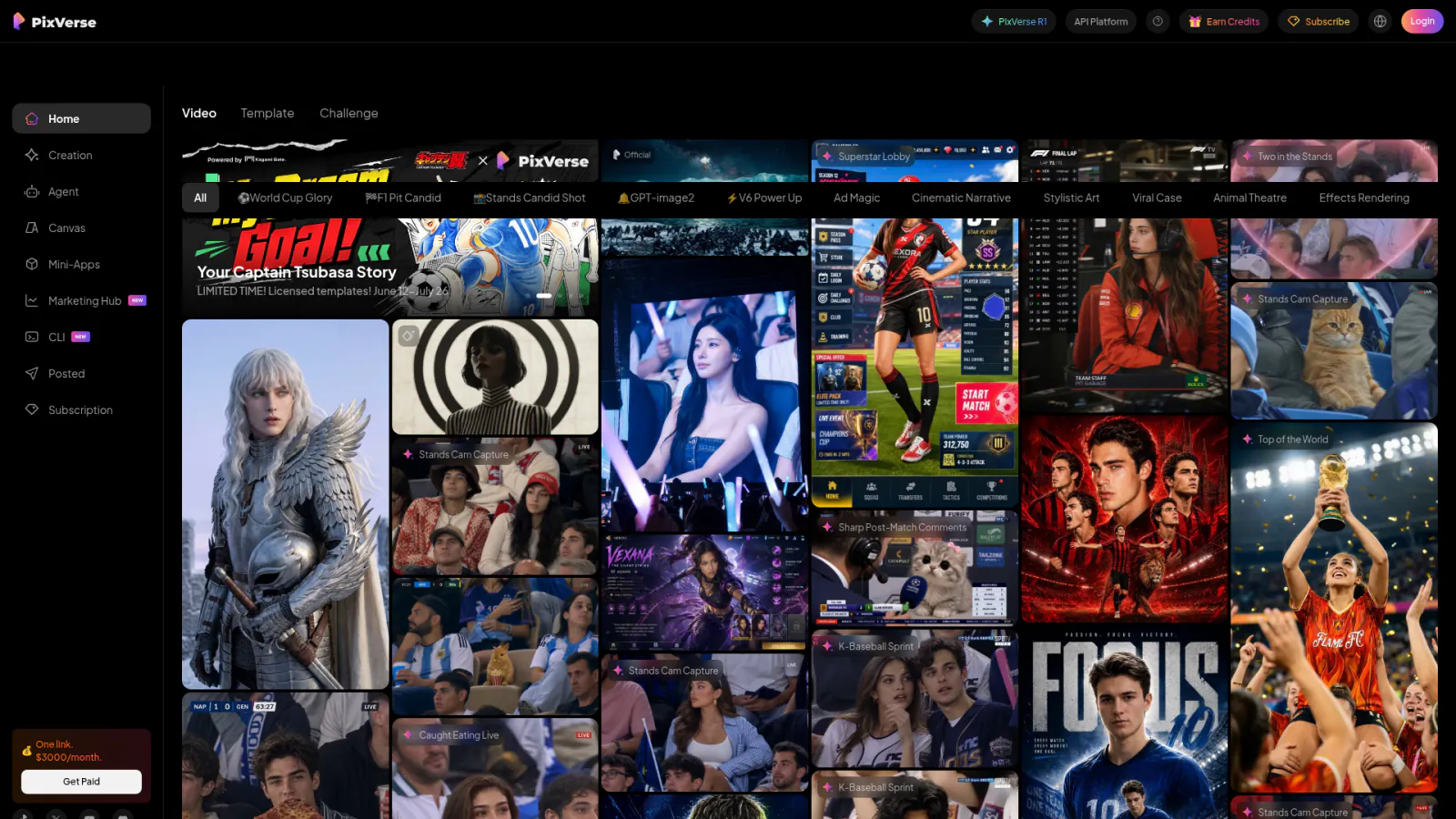Open the Mini-Apps sidebar entry

81,264
